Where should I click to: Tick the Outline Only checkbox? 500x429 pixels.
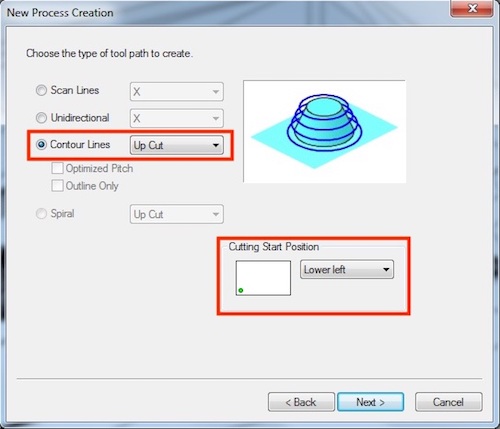click(57, 186)
